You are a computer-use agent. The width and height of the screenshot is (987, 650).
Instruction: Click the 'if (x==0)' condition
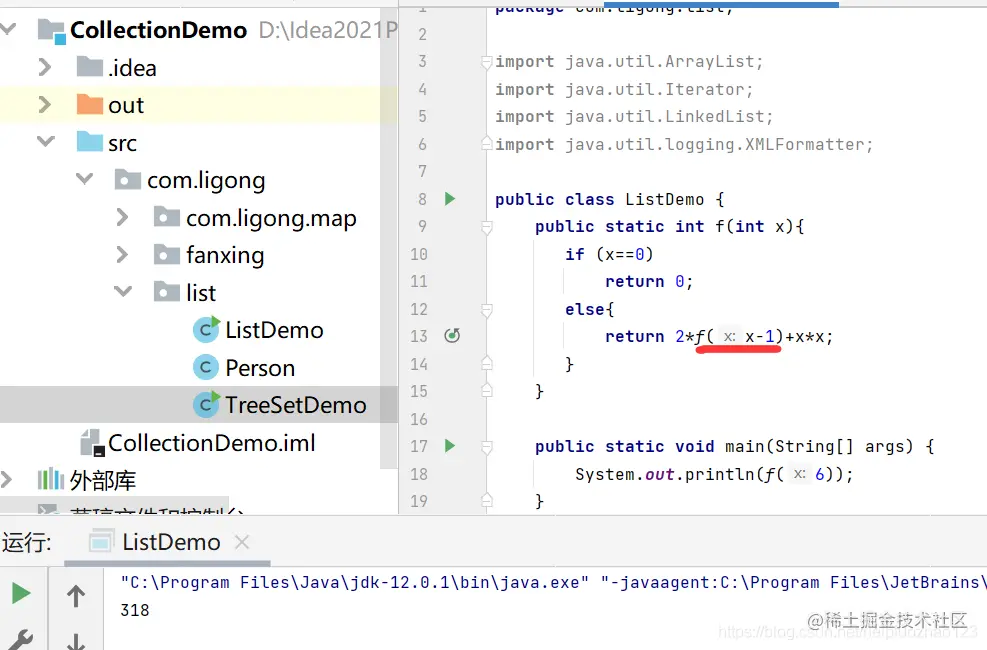(x=609, y=254)
